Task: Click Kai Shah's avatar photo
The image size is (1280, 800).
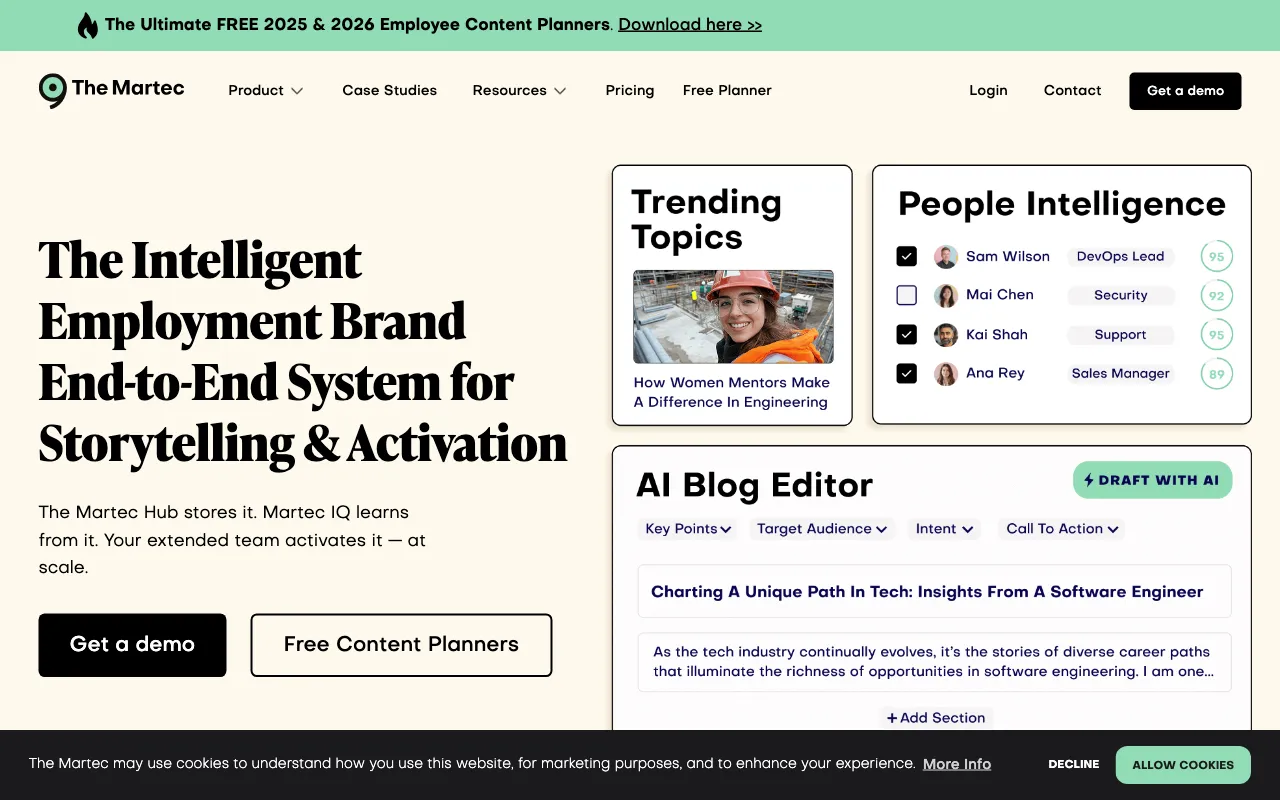Action: tap(946, 335)
